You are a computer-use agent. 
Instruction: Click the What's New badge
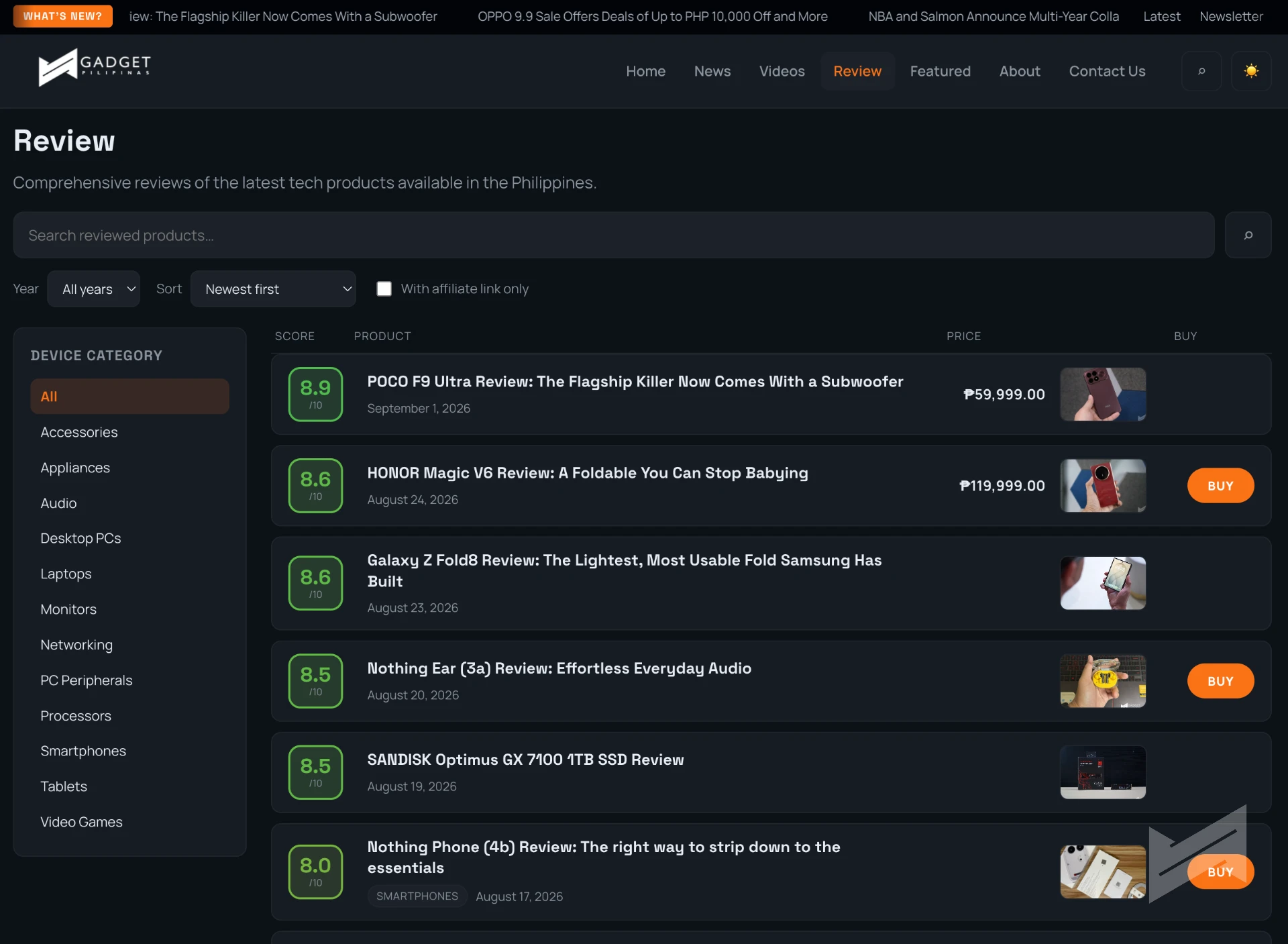[x=63, y=16]
